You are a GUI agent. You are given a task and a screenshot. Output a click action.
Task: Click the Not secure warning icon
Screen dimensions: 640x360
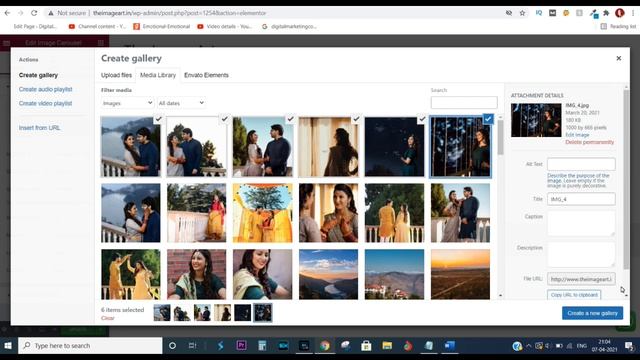(51, 13)
